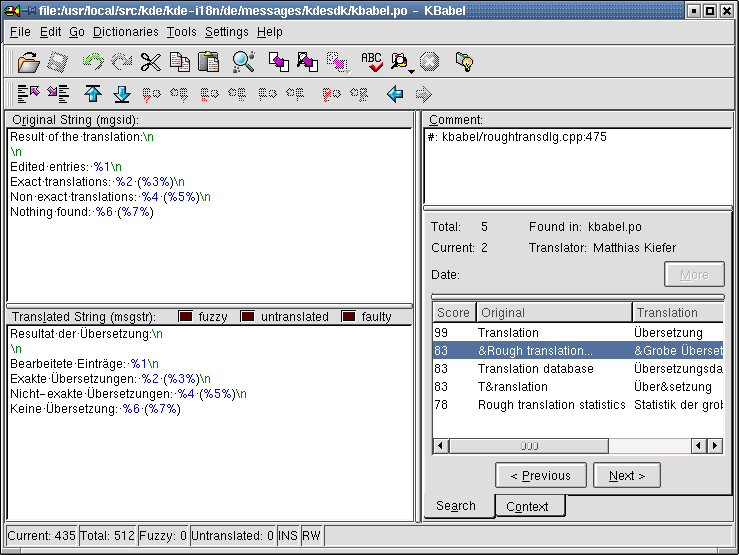
Task: Copy search result to msgstr icon
Action: tap(307, 62)
